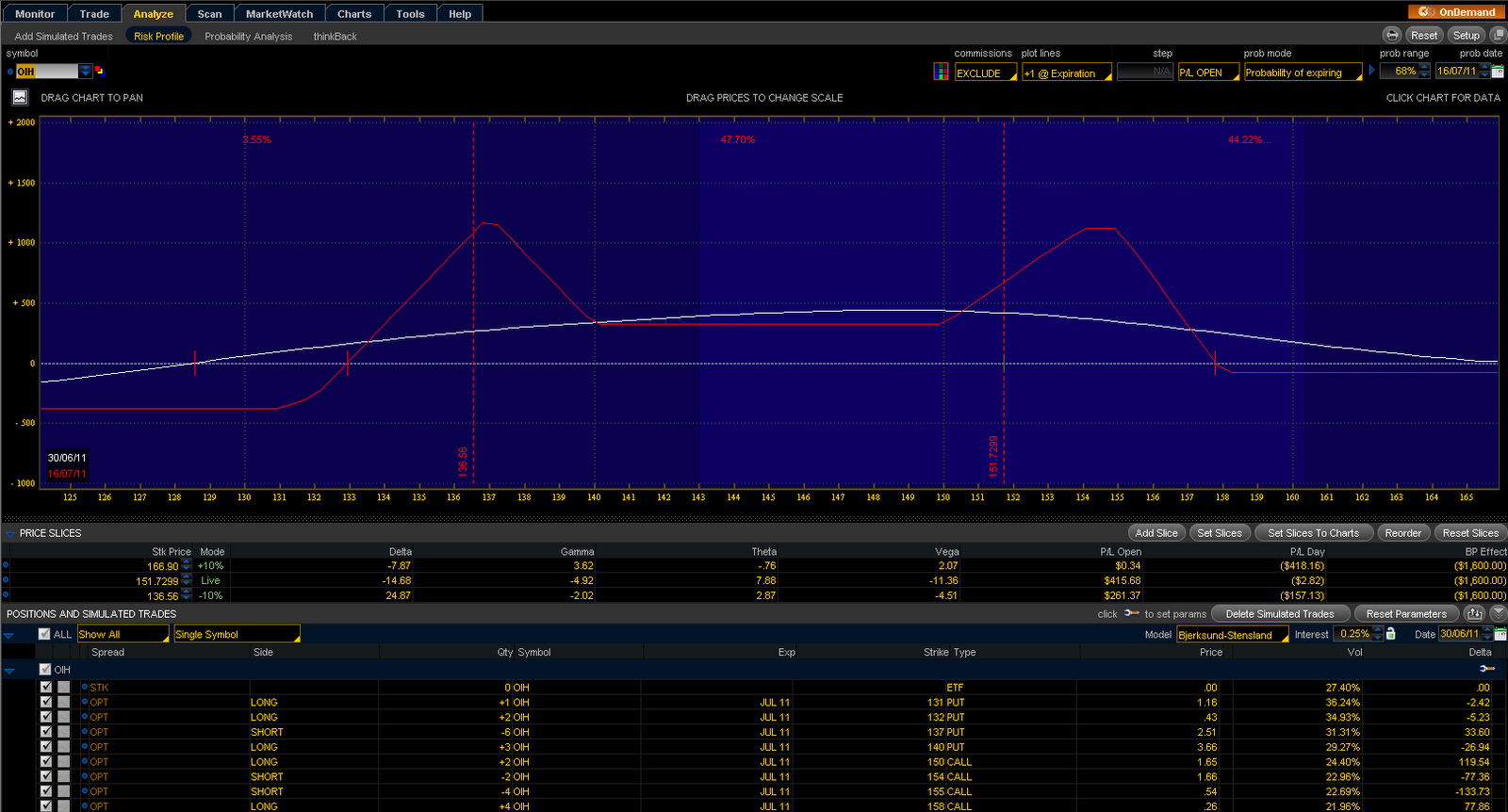The width and height of the screenshot is (1508, 812).
Task: Open the Show All filter dropdown
Action: 123,634
